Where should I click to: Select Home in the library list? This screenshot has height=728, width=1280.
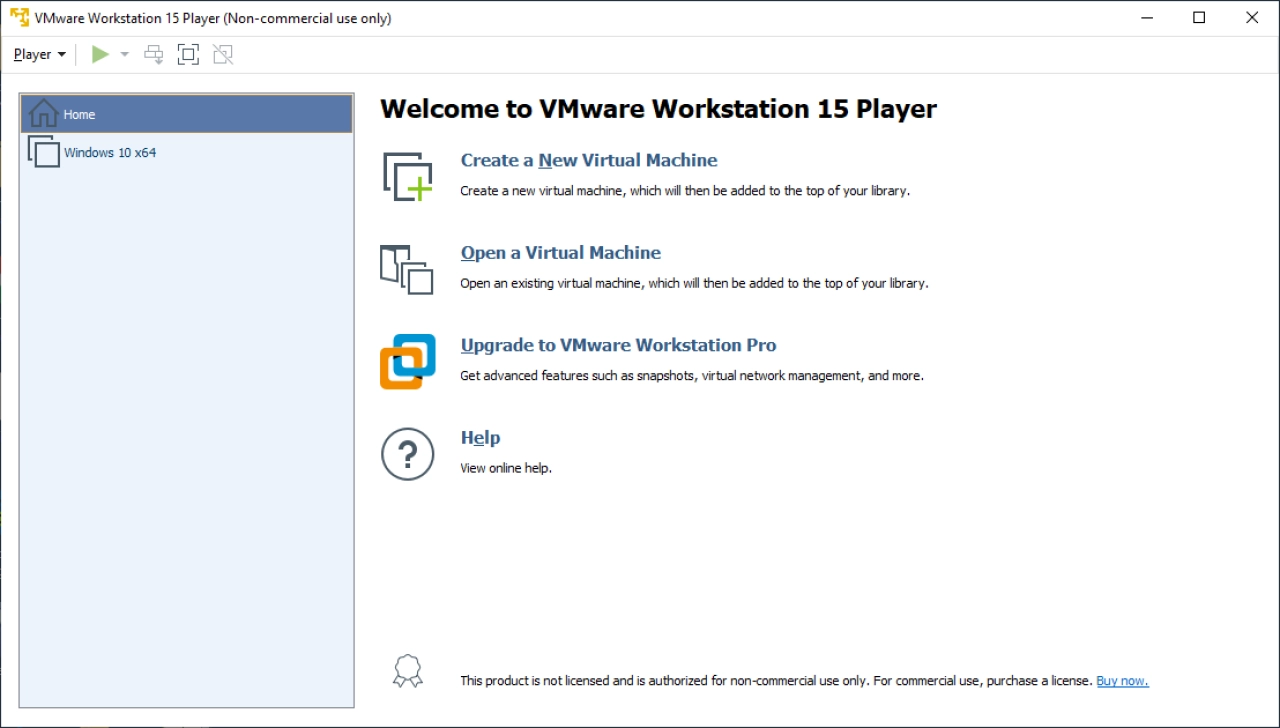(187, 114)
